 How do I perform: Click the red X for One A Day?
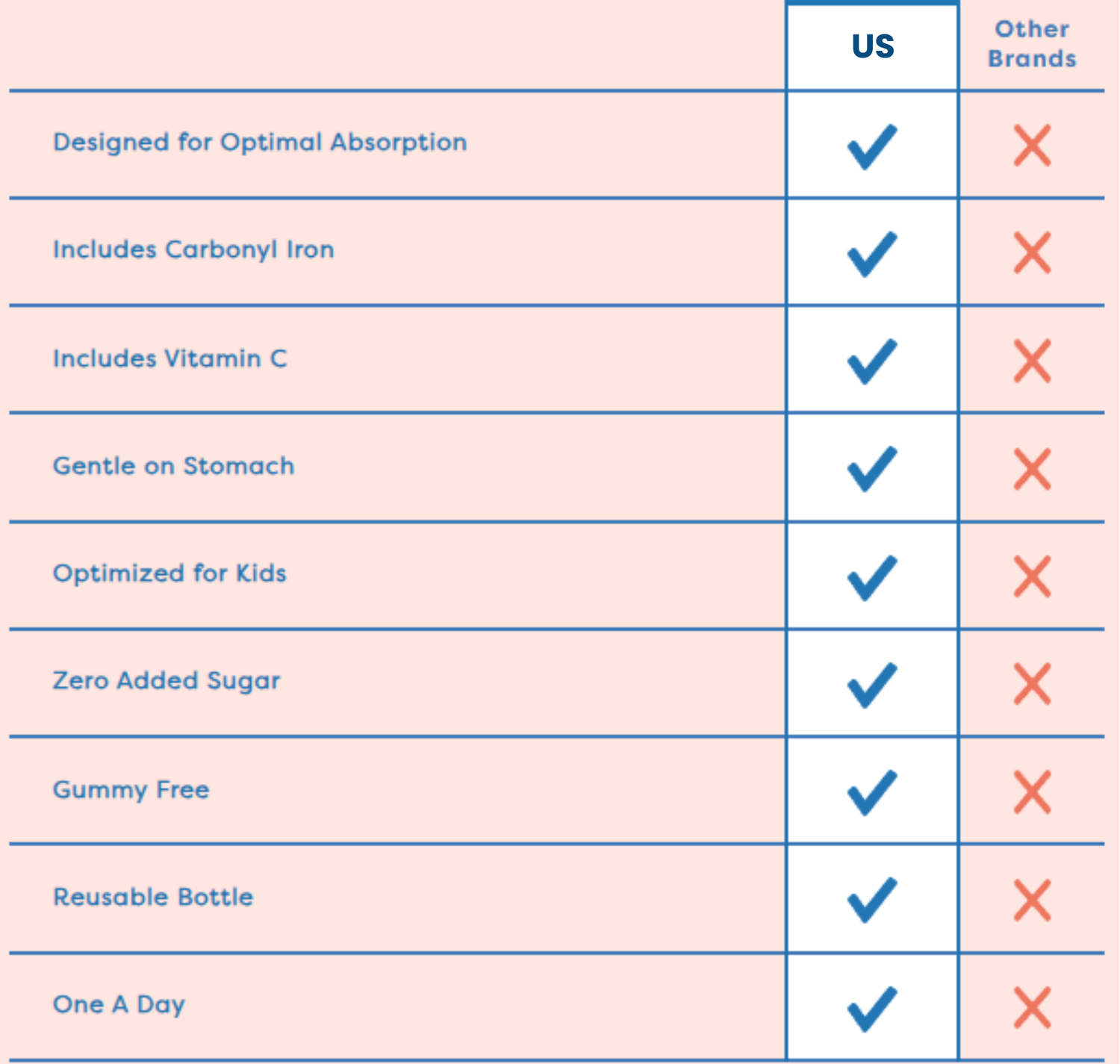click(1032, 1007)
